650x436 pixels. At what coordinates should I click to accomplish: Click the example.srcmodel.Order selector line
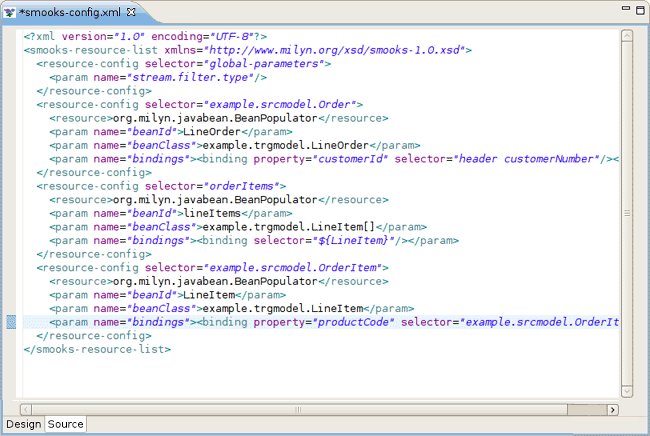(199, 104)
